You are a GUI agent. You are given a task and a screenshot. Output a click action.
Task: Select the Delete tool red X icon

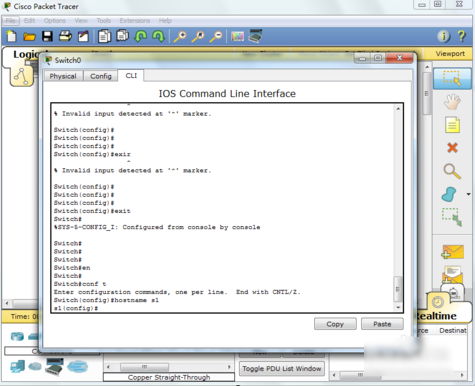coord(452,147)
